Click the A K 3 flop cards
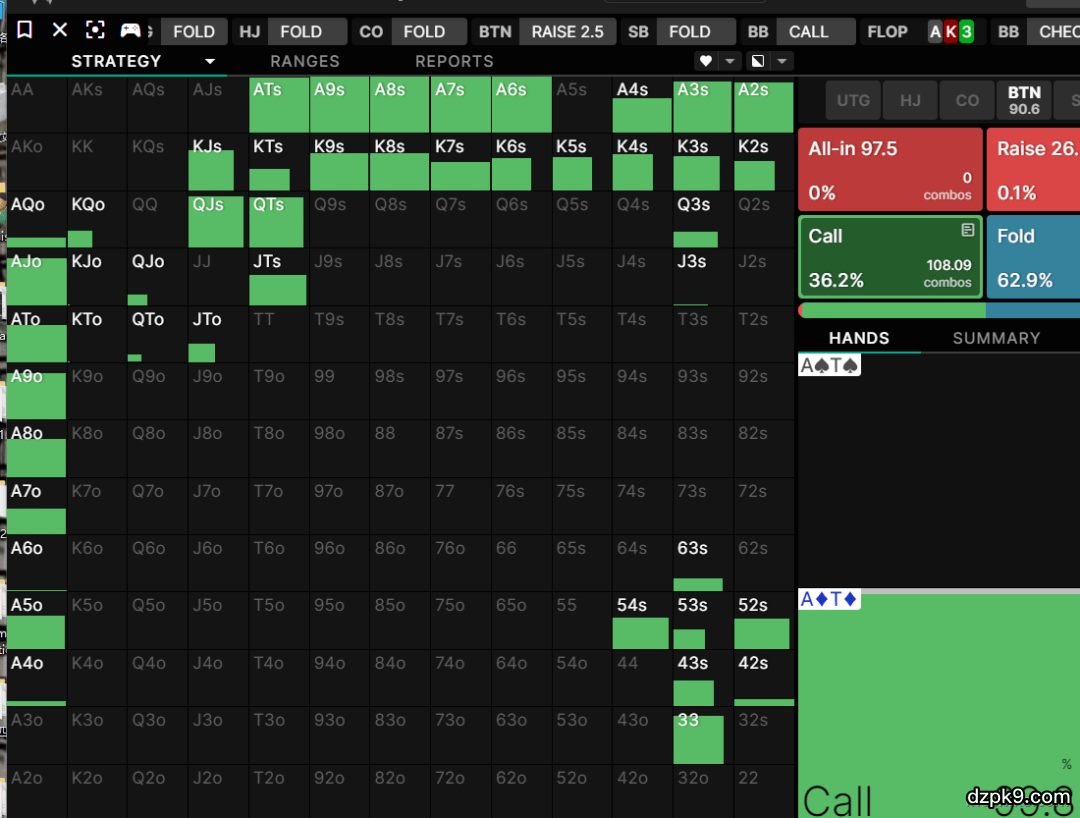This screenshot has height=818, width=1080. 950,32
